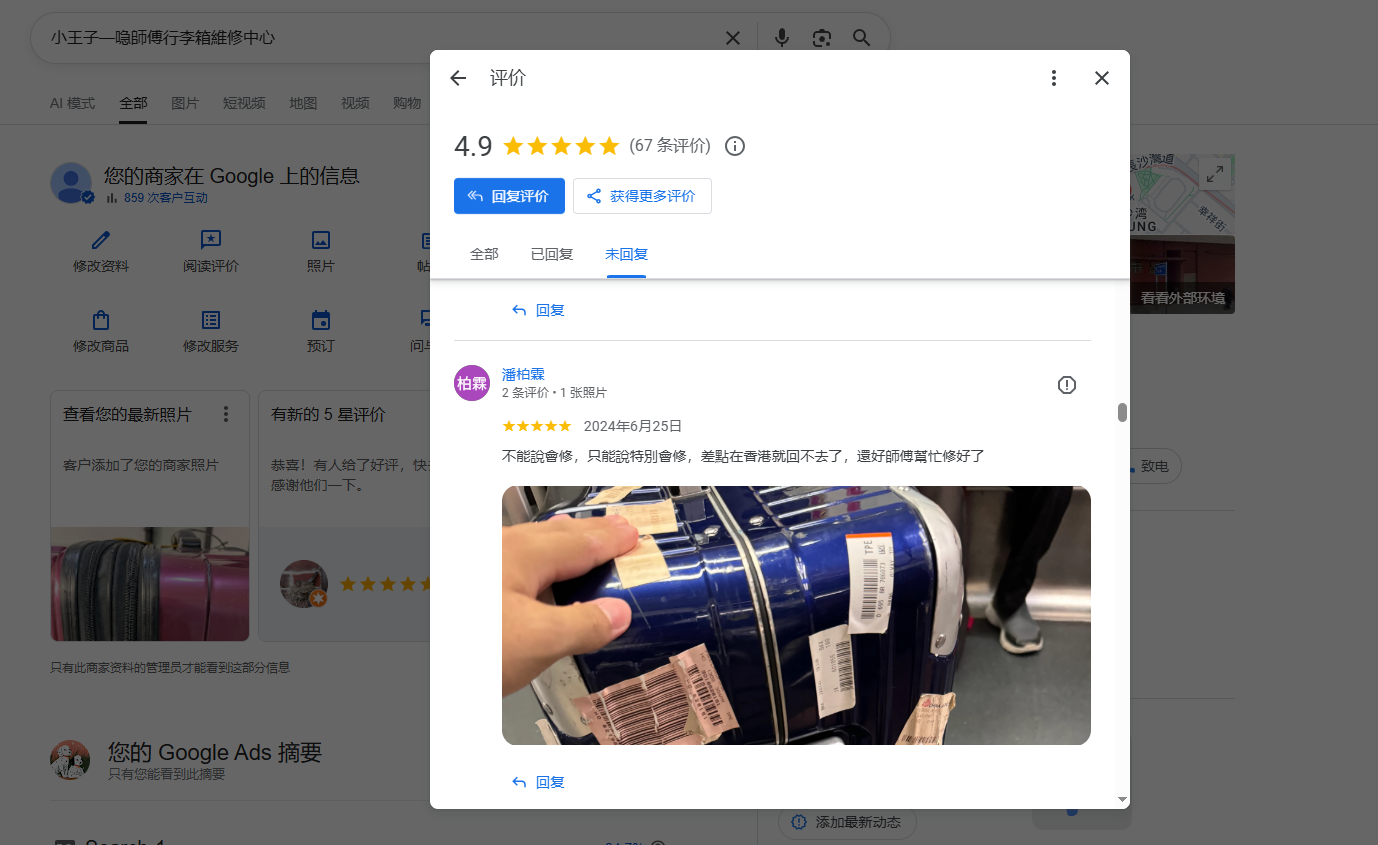Clear the search box text

point(733,38)
